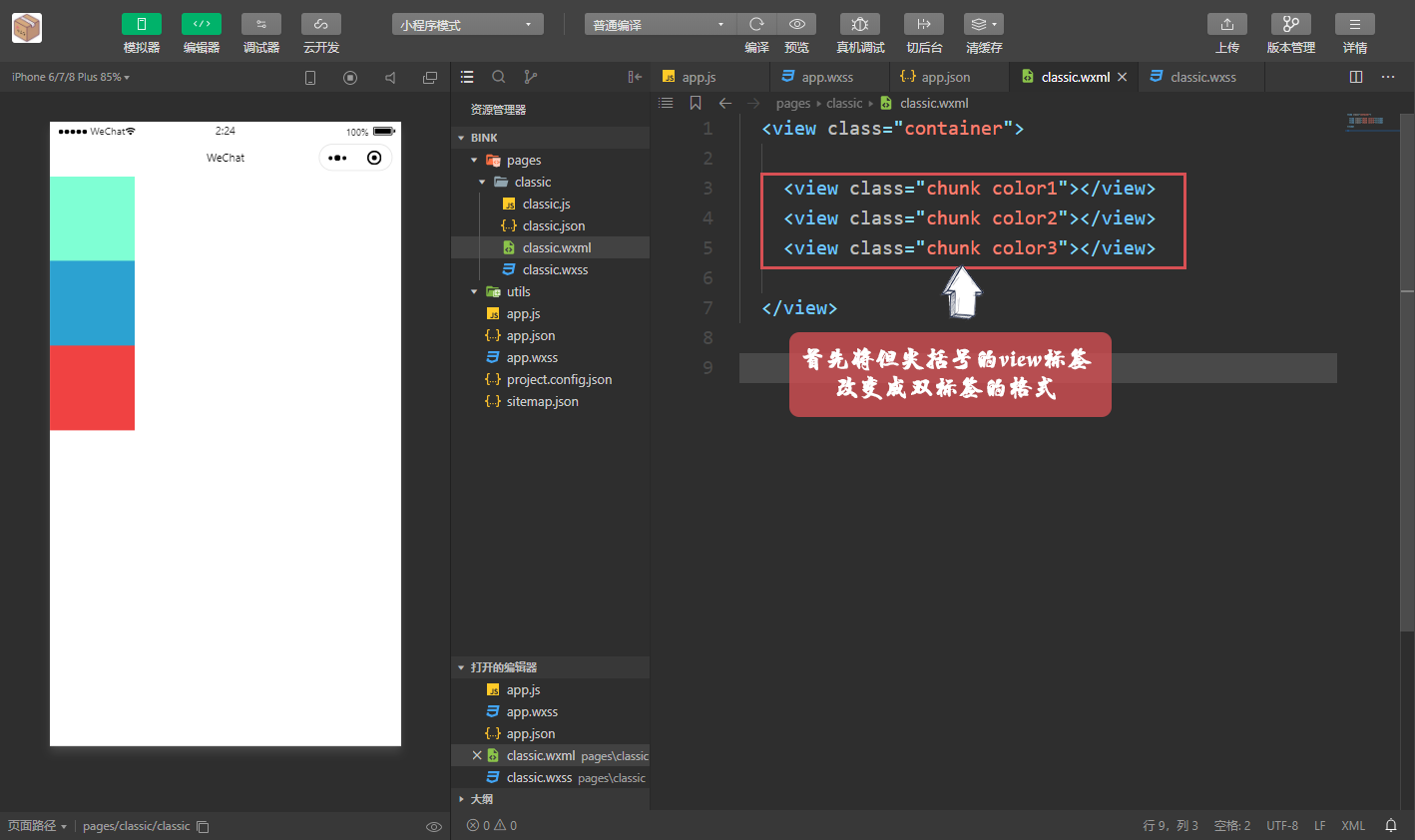The image size is (1415, 840).
Task: Click the errors and warnings status indicator
Action: [492, 825]
